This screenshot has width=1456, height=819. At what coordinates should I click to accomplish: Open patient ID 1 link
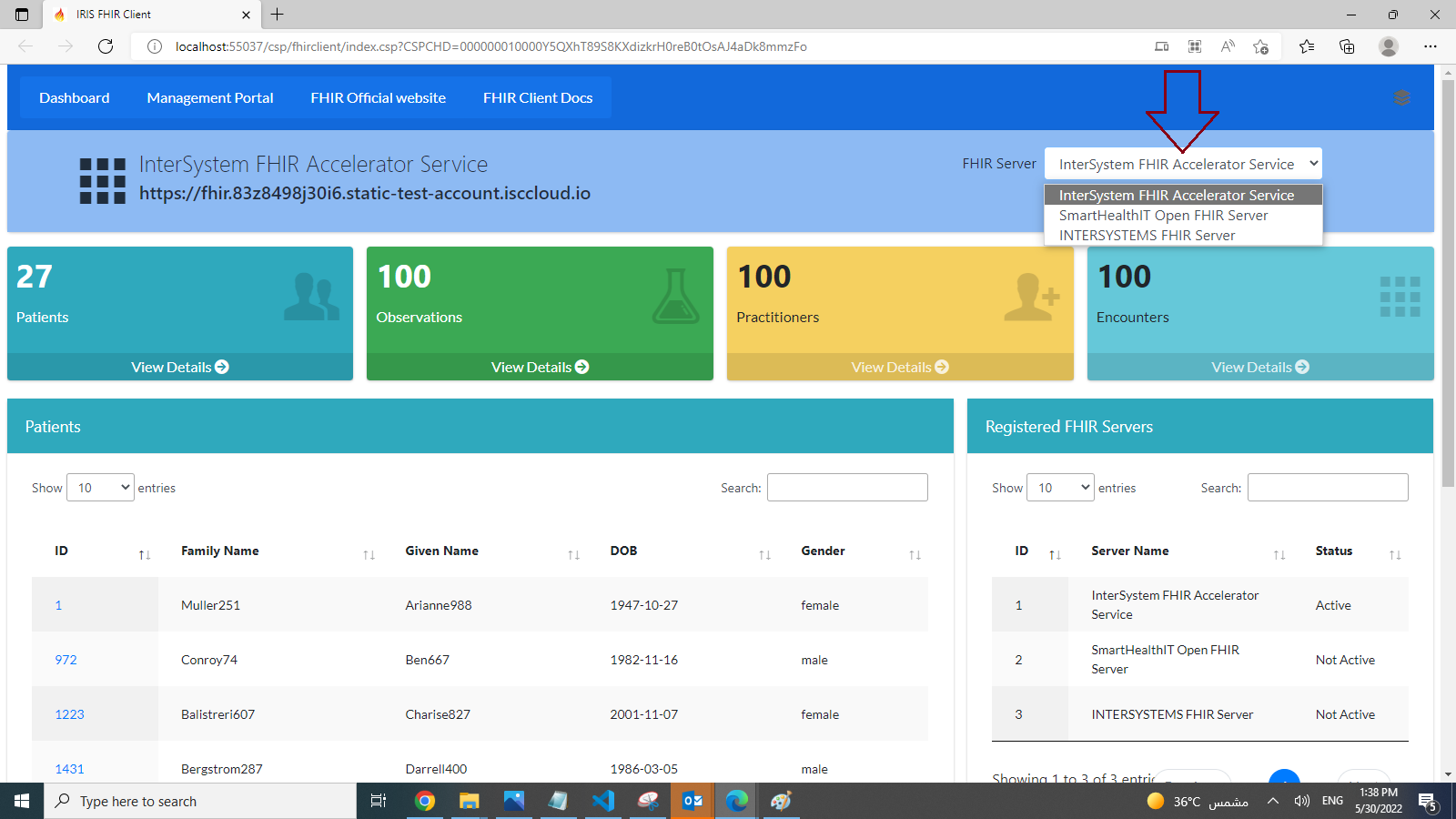click(58, 605)
